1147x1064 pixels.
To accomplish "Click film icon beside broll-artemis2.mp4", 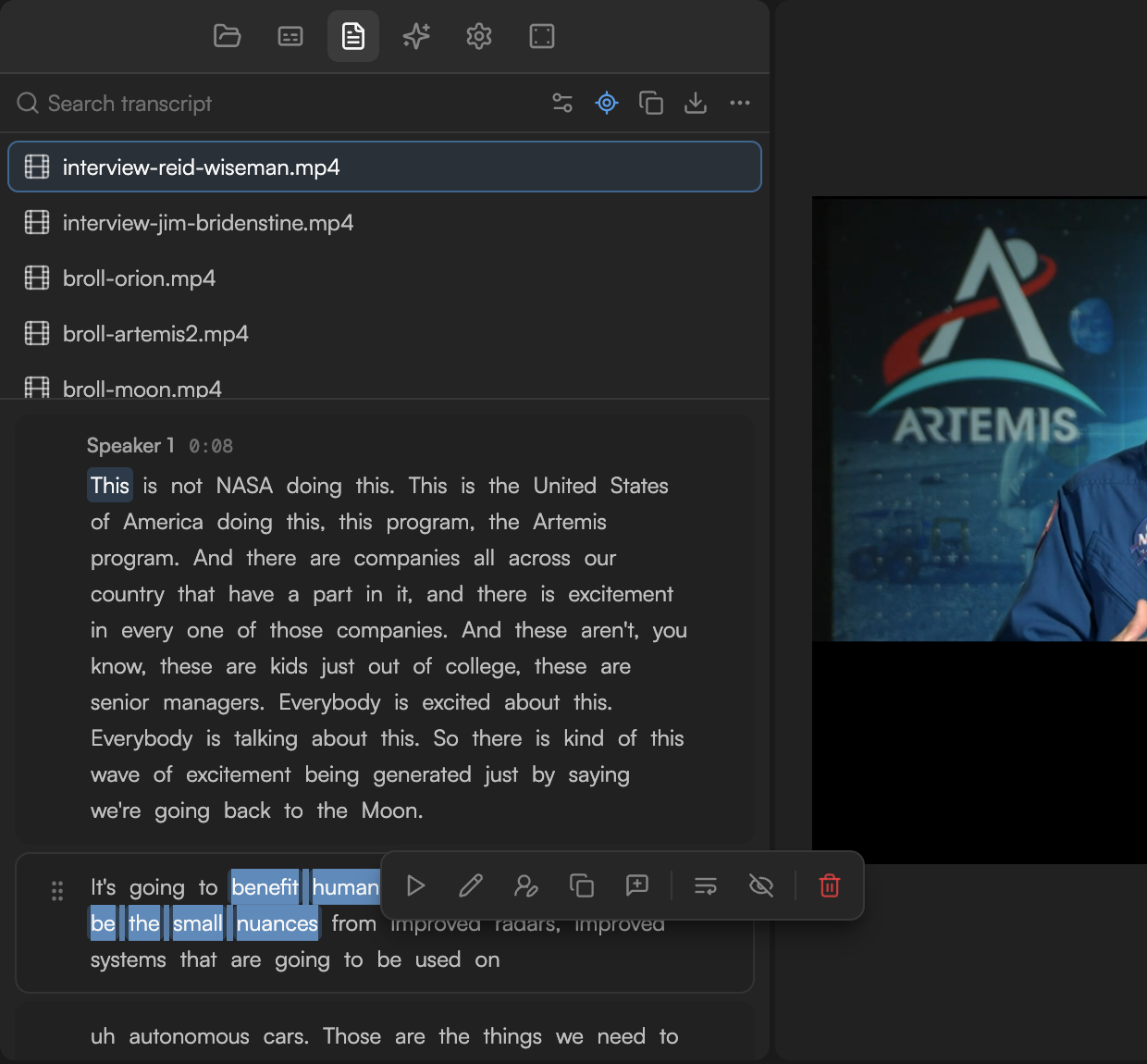I will [x=37, y=333].
